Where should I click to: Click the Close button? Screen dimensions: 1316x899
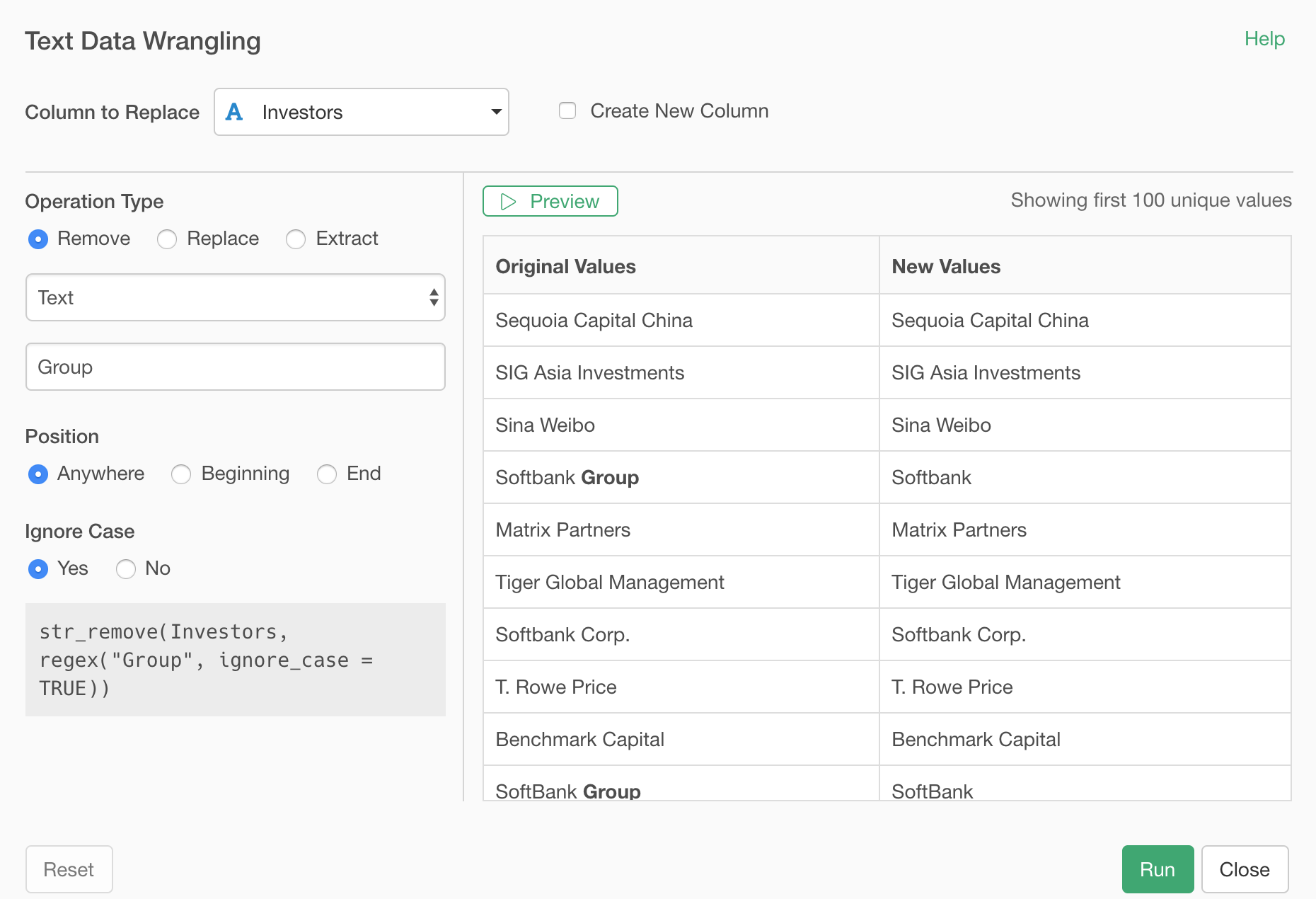[x=1245, y=869]
